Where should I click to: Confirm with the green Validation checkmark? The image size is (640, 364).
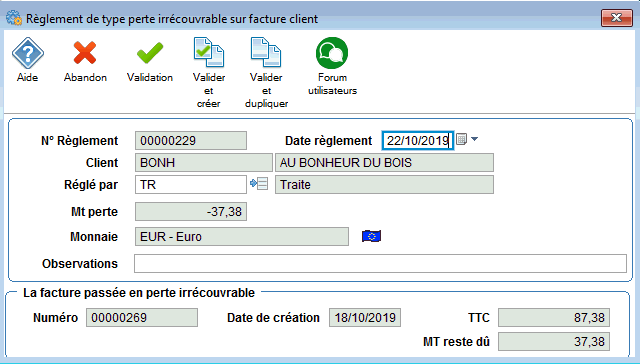click(x=150, y=53)
